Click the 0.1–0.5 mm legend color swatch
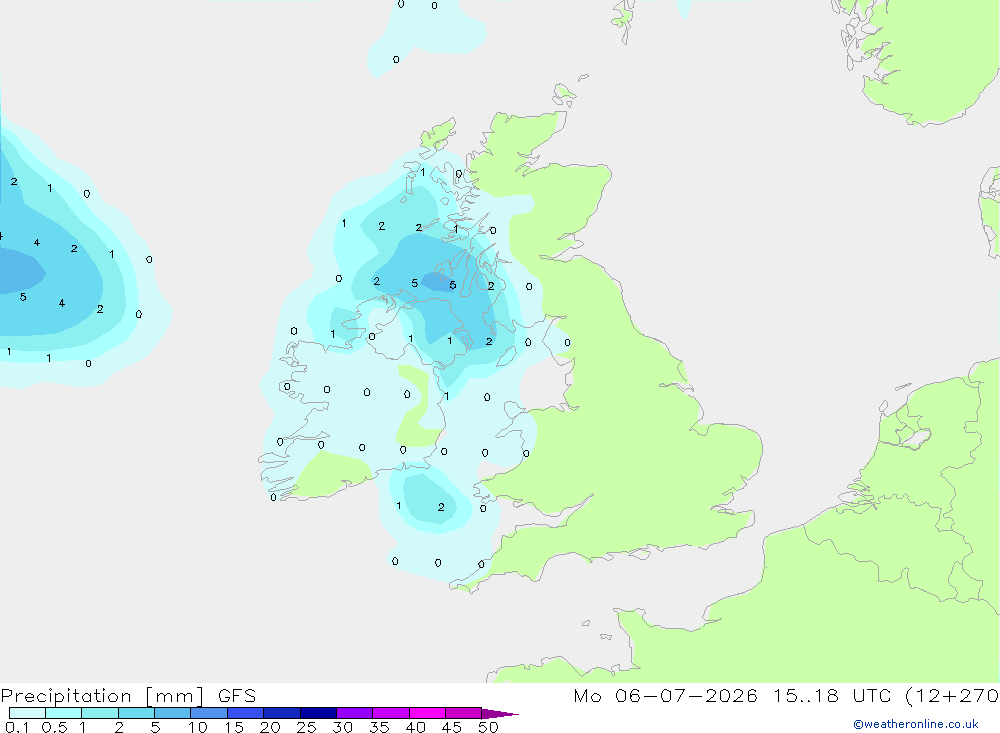Viewport: 1000px width, 733px height. click(27, 713)
